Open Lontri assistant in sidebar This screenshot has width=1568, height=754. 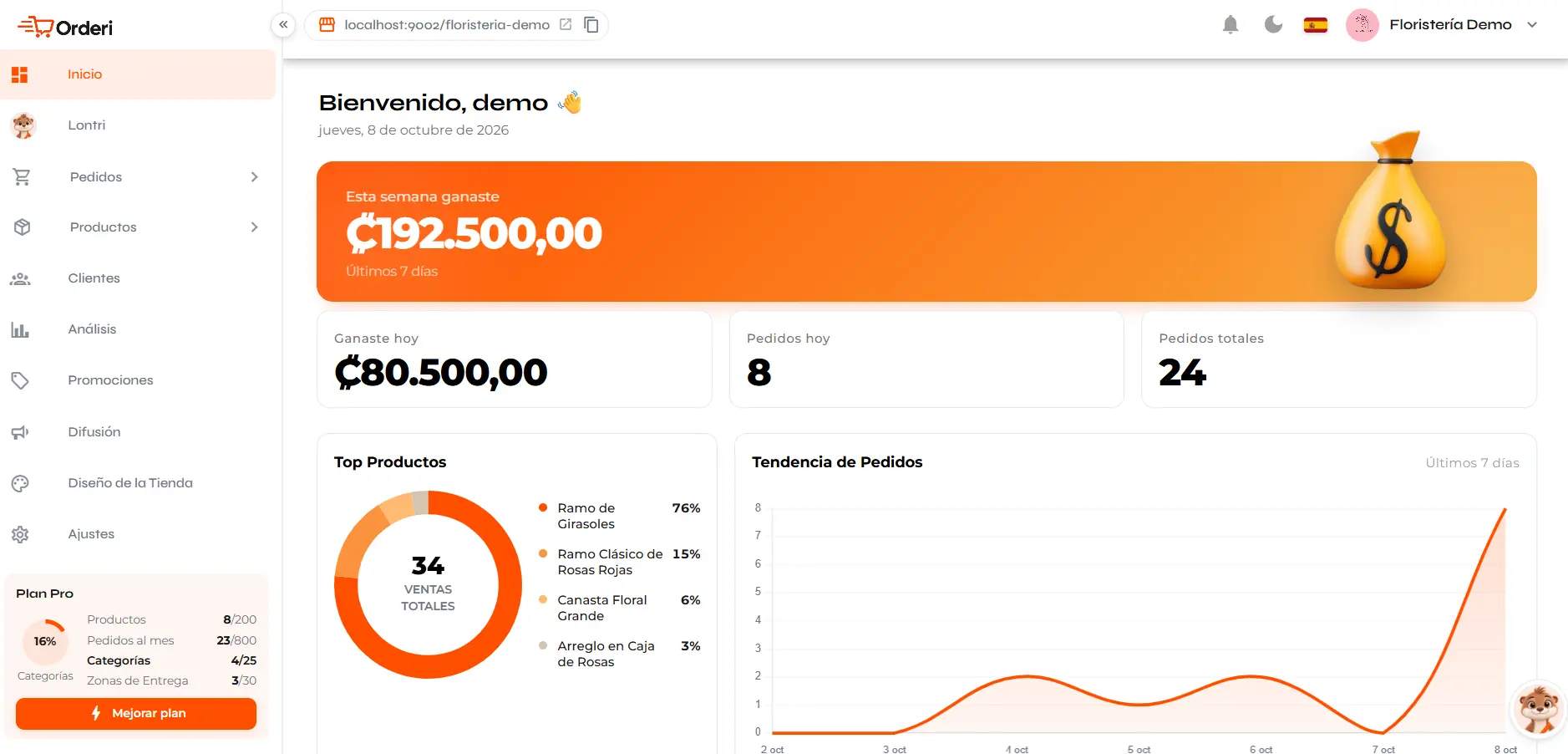[x=138, y=125]
